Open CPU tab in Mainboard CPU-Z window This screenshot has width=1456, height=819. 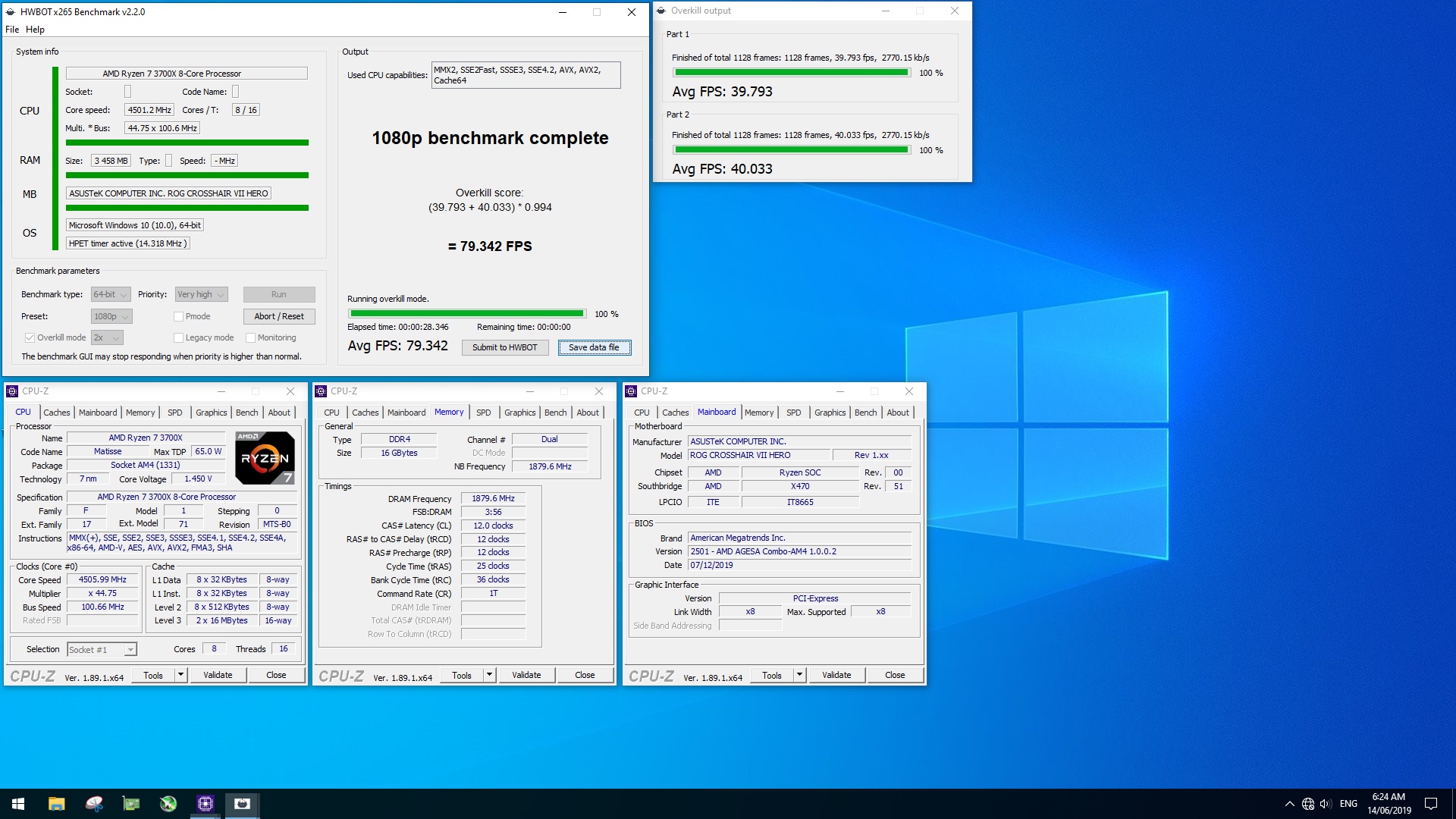[x=642, y=413]
